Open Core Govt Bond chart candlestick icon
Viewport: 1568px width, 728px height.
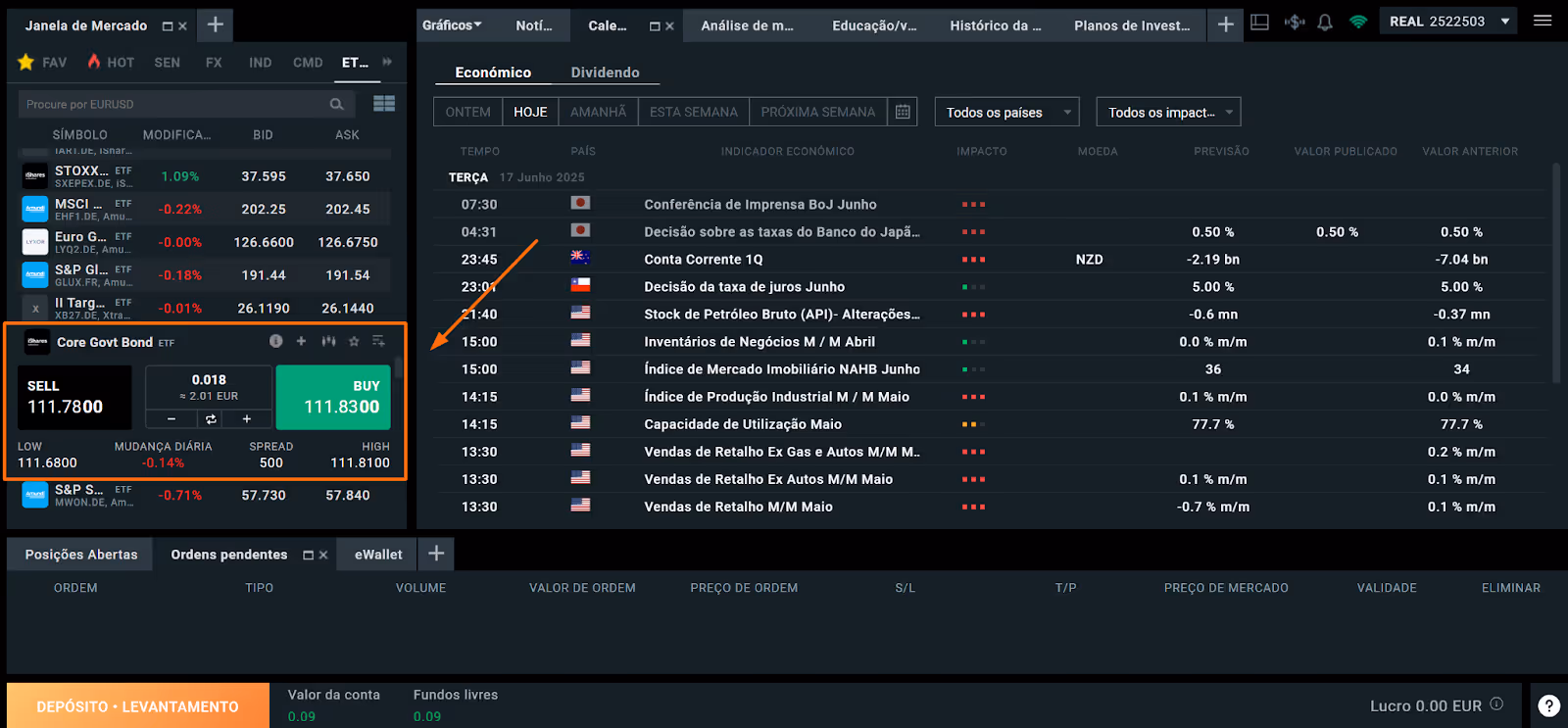coord(328,341)
